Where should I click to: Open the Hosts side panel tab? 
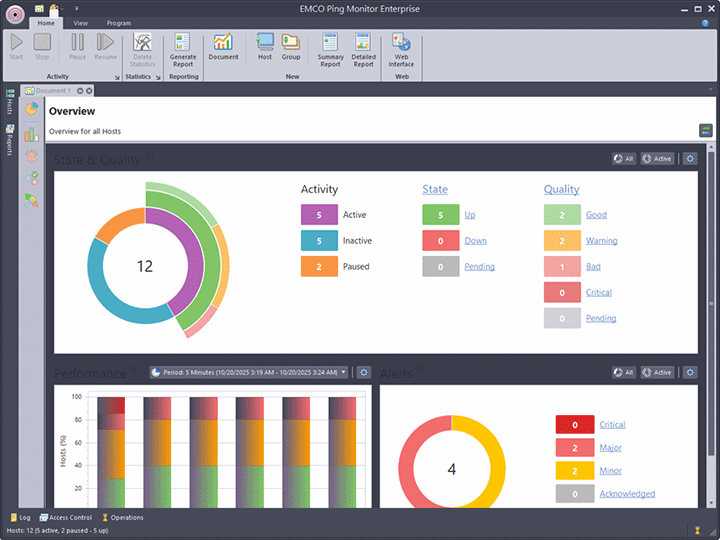point(10,102)
